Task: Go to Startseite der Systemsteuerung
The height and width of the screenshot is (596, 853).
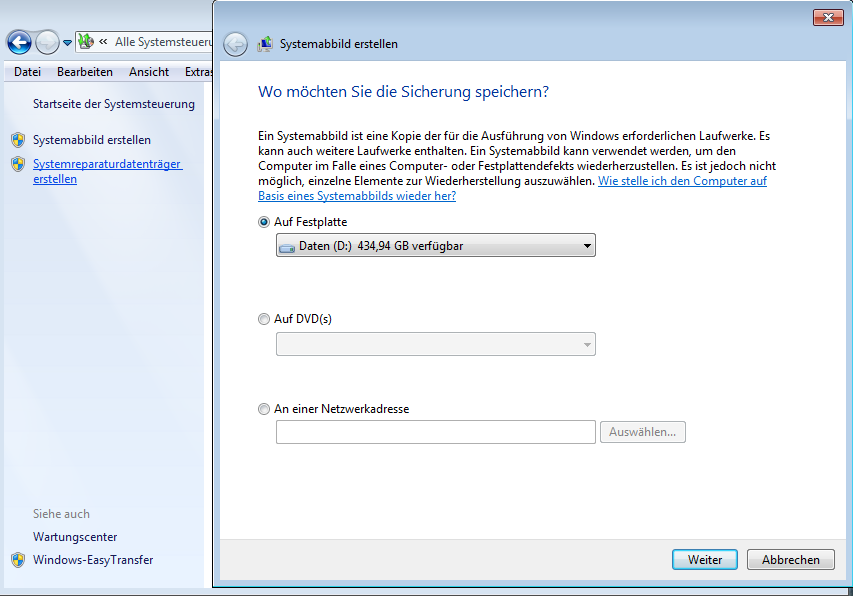Action: pyautogui.click(x=114, y=104)
